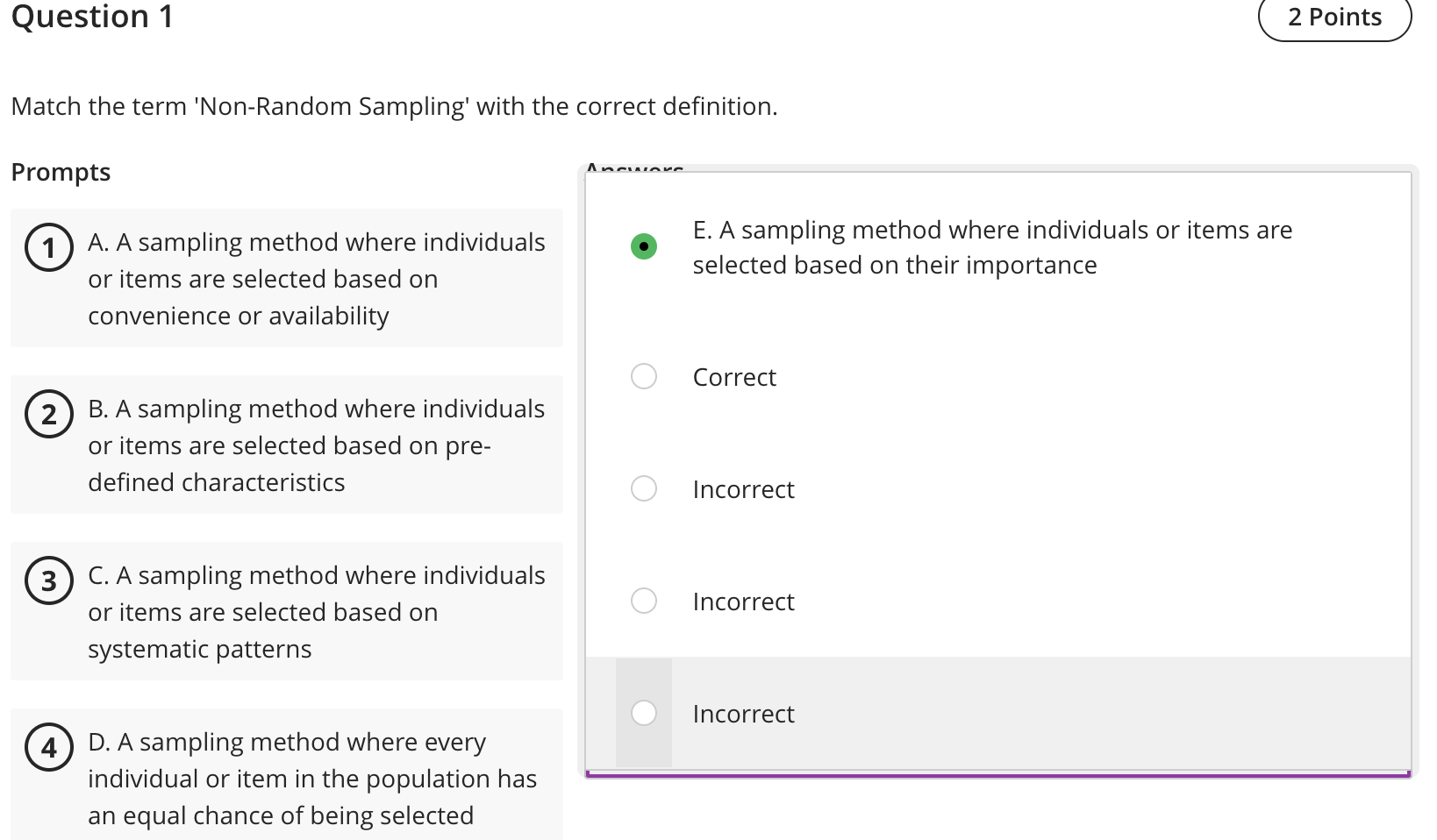Click the 'Question 1' heading
This screenshot has width=1437, height=840.
click(91, 17)
